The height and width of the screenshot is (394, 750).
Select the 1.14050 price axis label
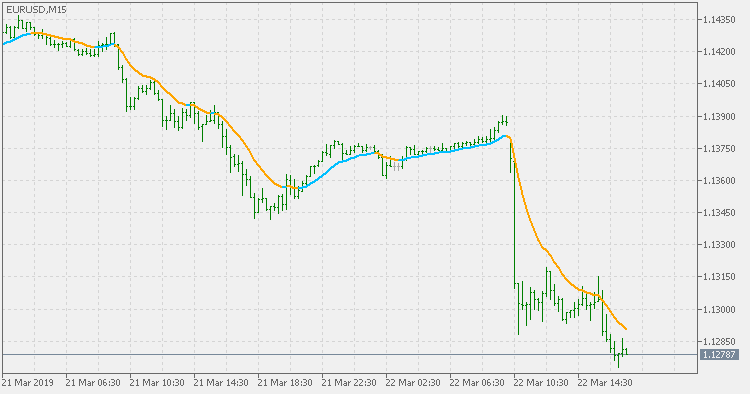tap(719, 84)
